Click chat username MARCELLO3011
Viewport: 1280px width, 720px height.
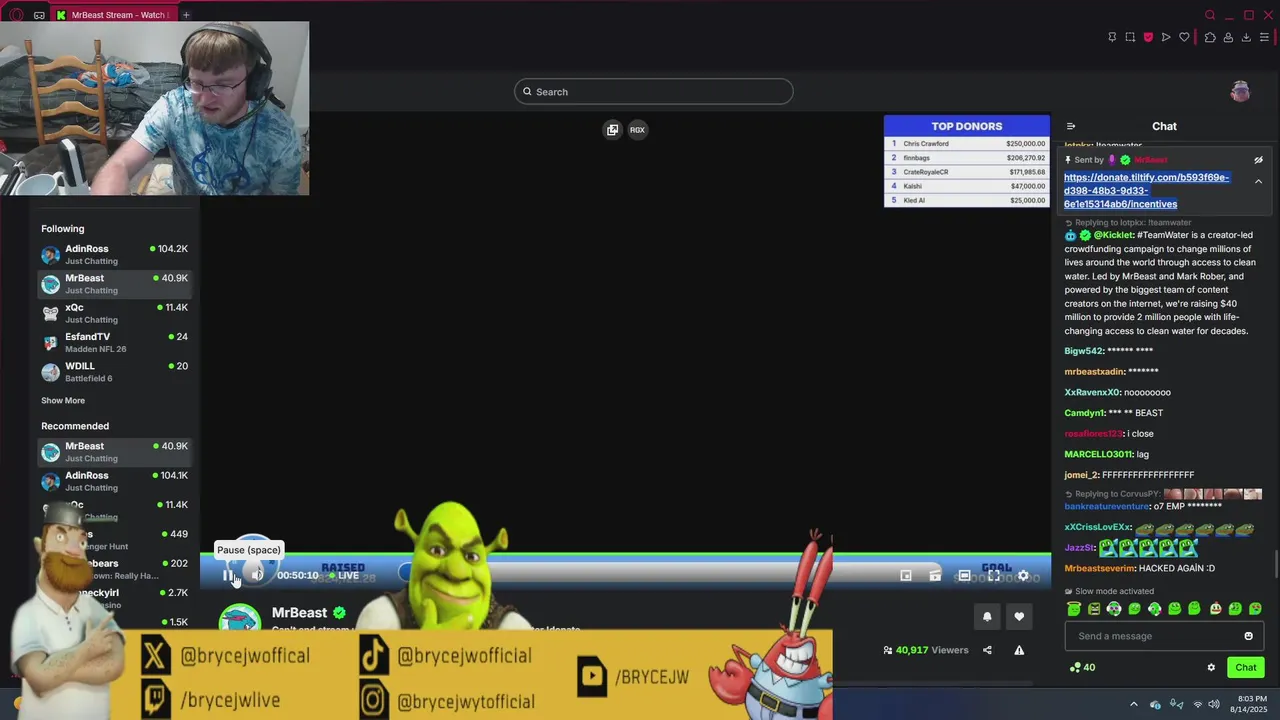[x=1098, y=454]
